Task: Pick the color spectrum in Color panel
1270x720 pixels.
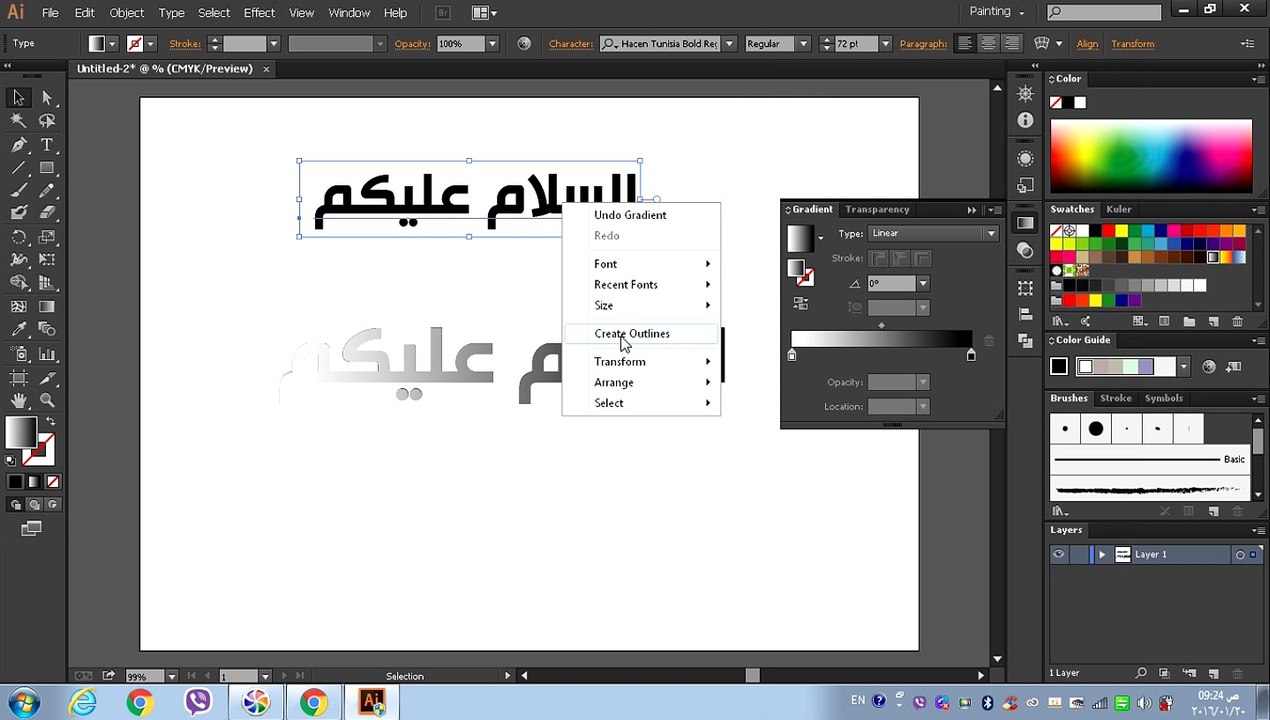Action: click(x=1151, y=154)
